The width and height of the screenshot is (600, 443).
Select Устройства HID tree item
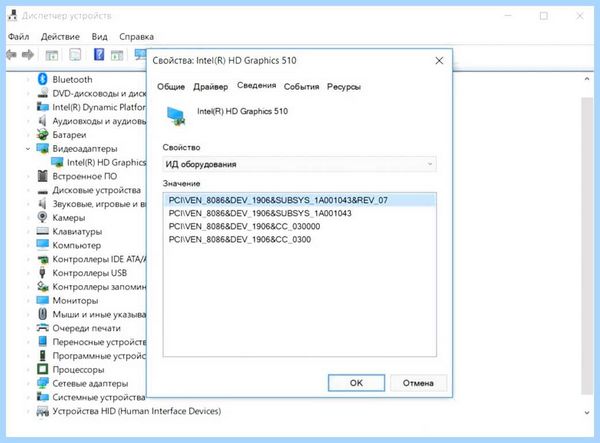point(137,411)
